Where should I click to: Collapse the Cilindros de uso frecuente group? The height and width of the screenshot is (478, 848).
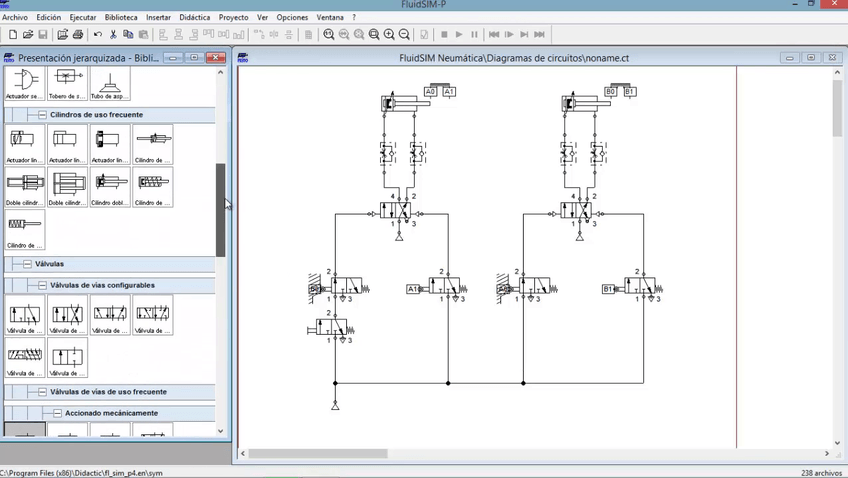tap(42, 115)
